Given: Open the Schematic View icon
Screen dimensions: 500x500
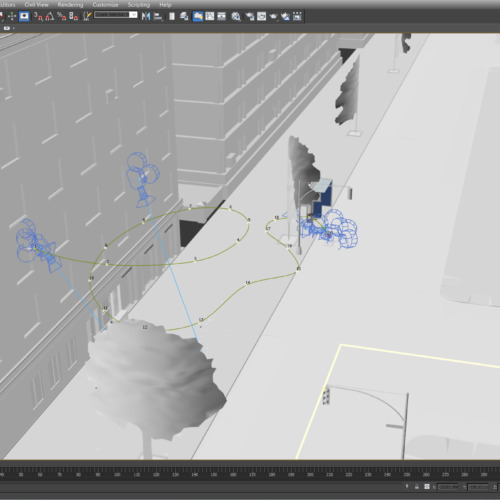Looking at the screenshot, I should (x=222, y=16).
